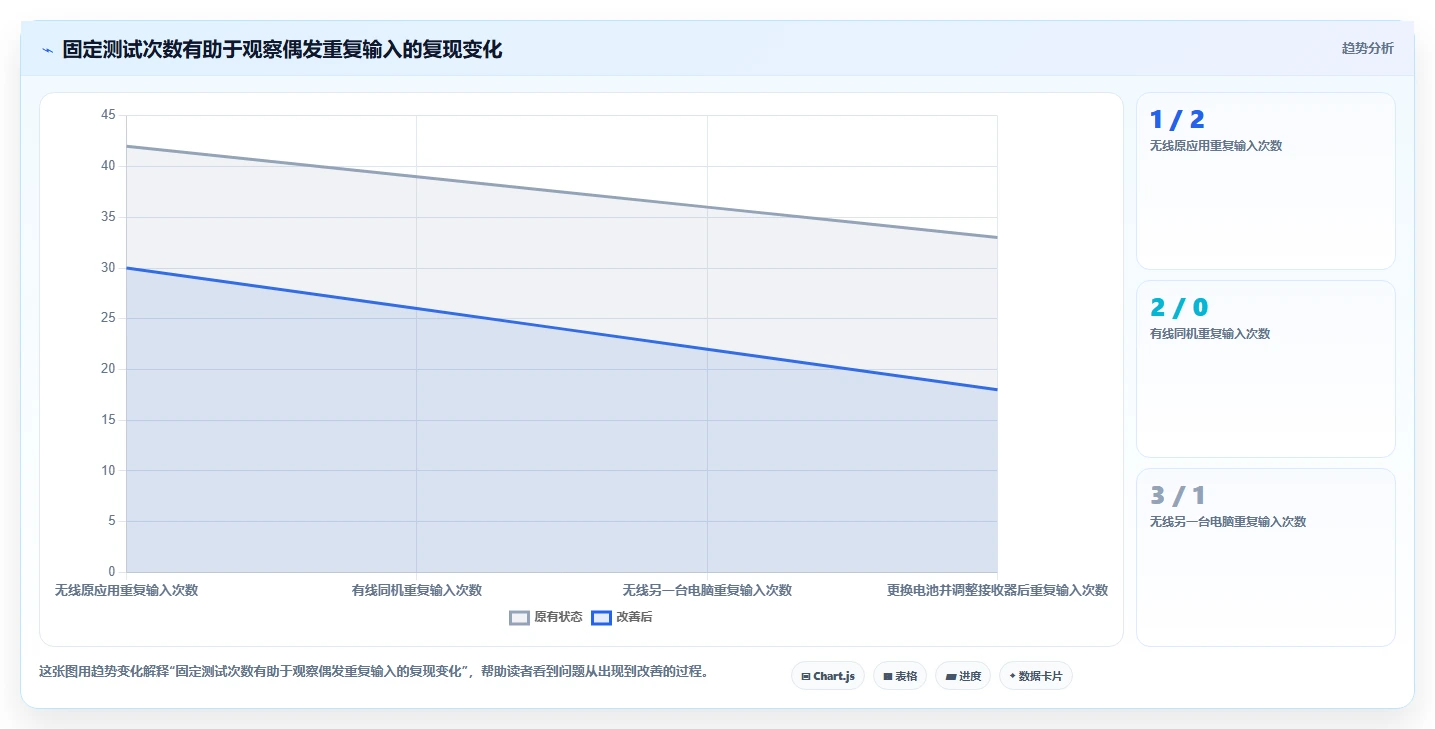Select the 进度 tag label
The image size is (1435, 729).
click(970, 677)
